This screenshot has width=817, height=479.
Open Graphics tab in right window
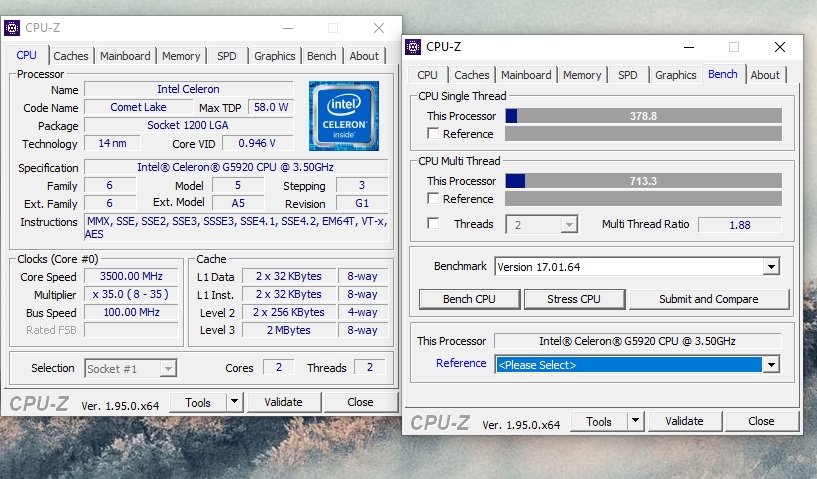point(675,75)
